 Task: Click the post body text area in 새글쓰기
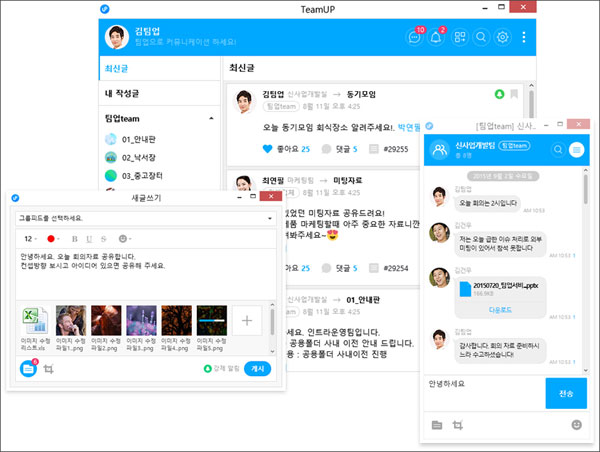click(146, 274)
